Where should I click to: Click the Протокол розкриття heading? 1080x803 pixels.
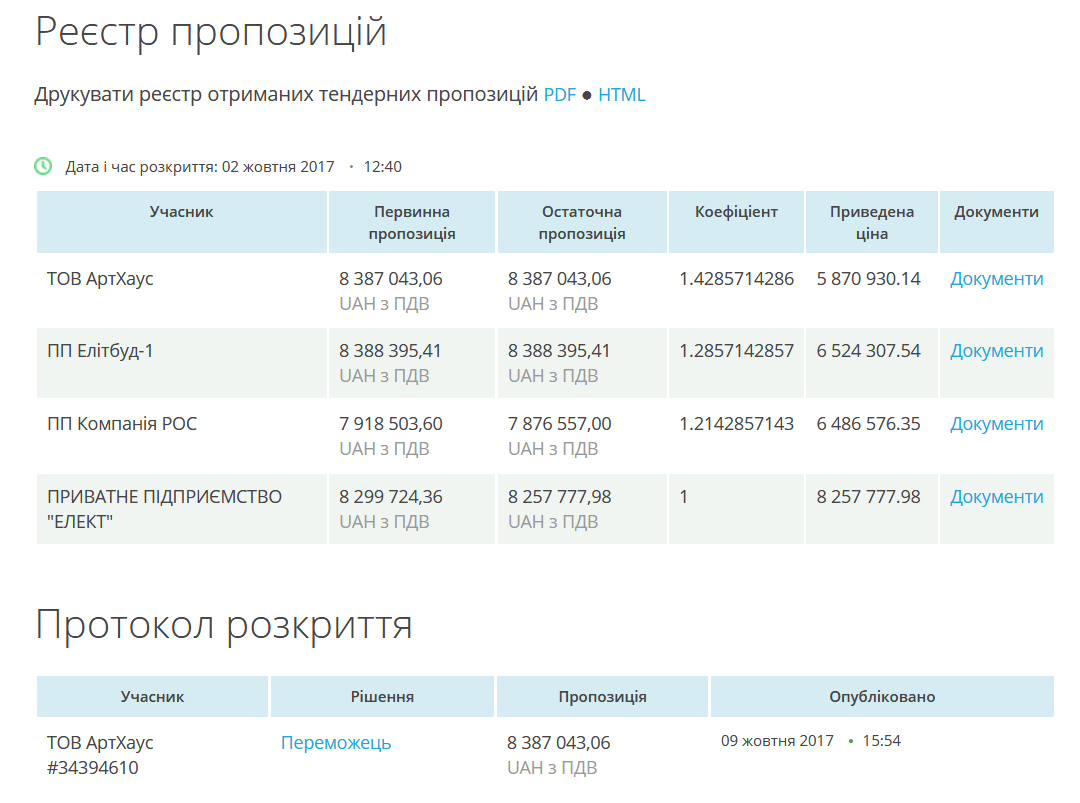point(224,625)
